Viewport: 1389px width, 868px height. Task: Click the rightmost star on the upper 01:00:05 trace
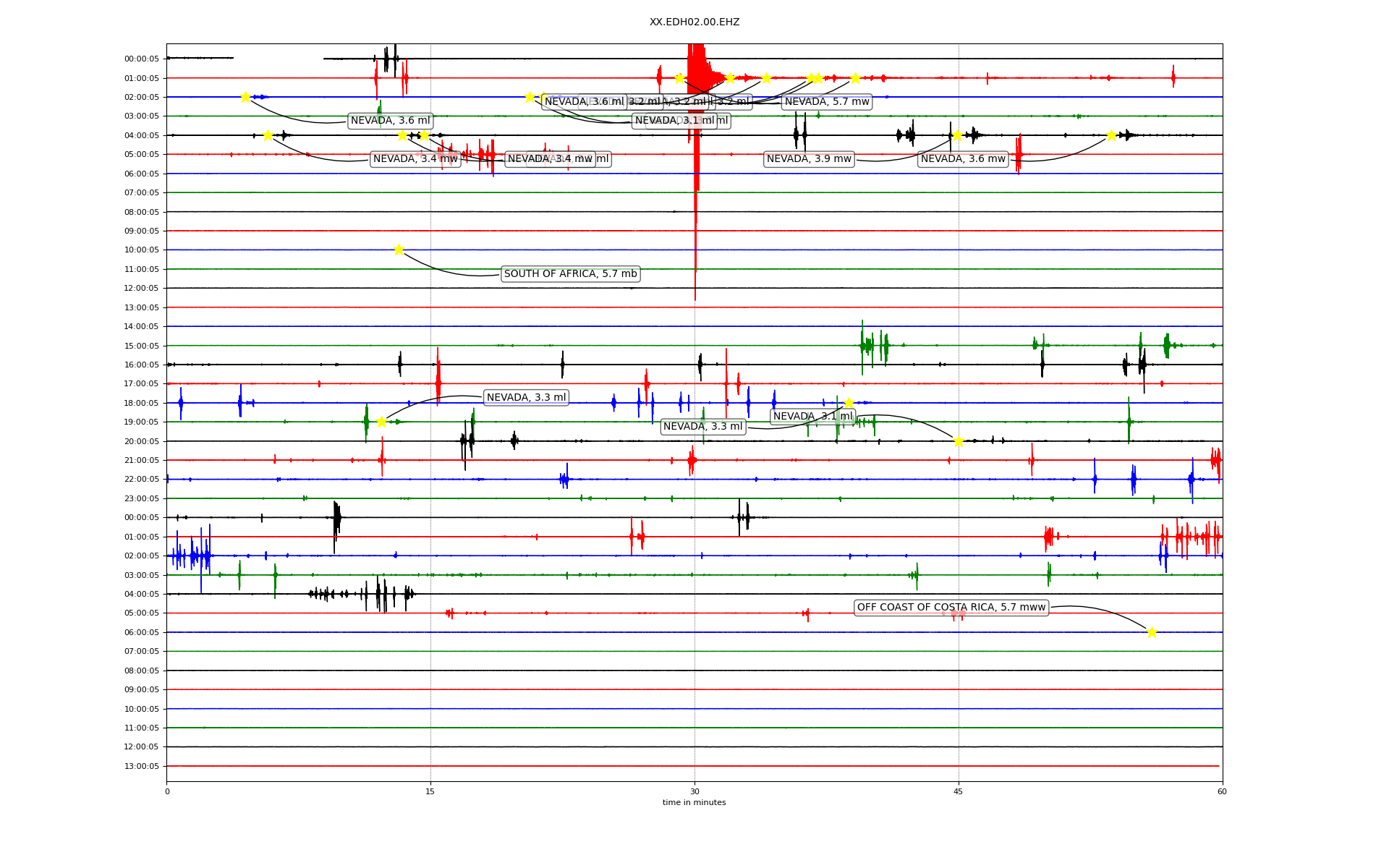pyautogui.click(x=855, y=78)
